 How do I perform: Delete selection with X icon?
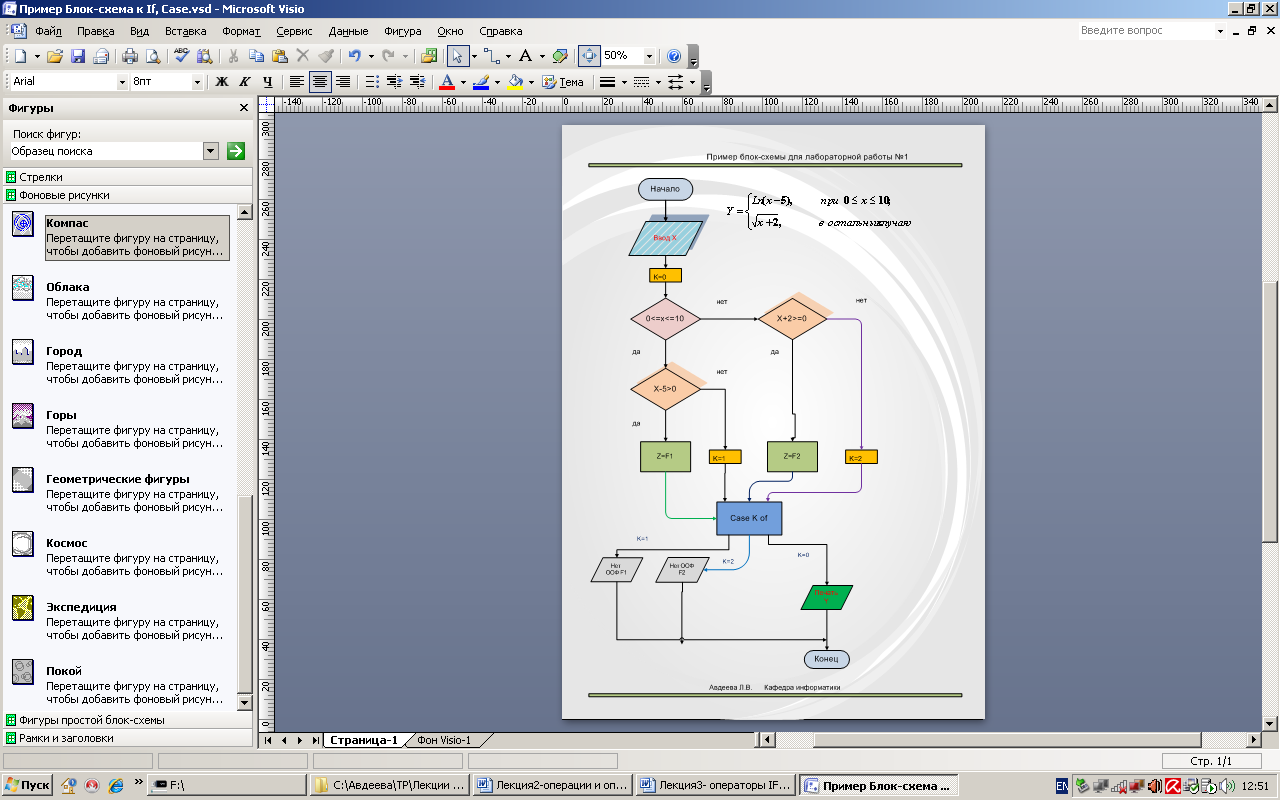point(303,57)
